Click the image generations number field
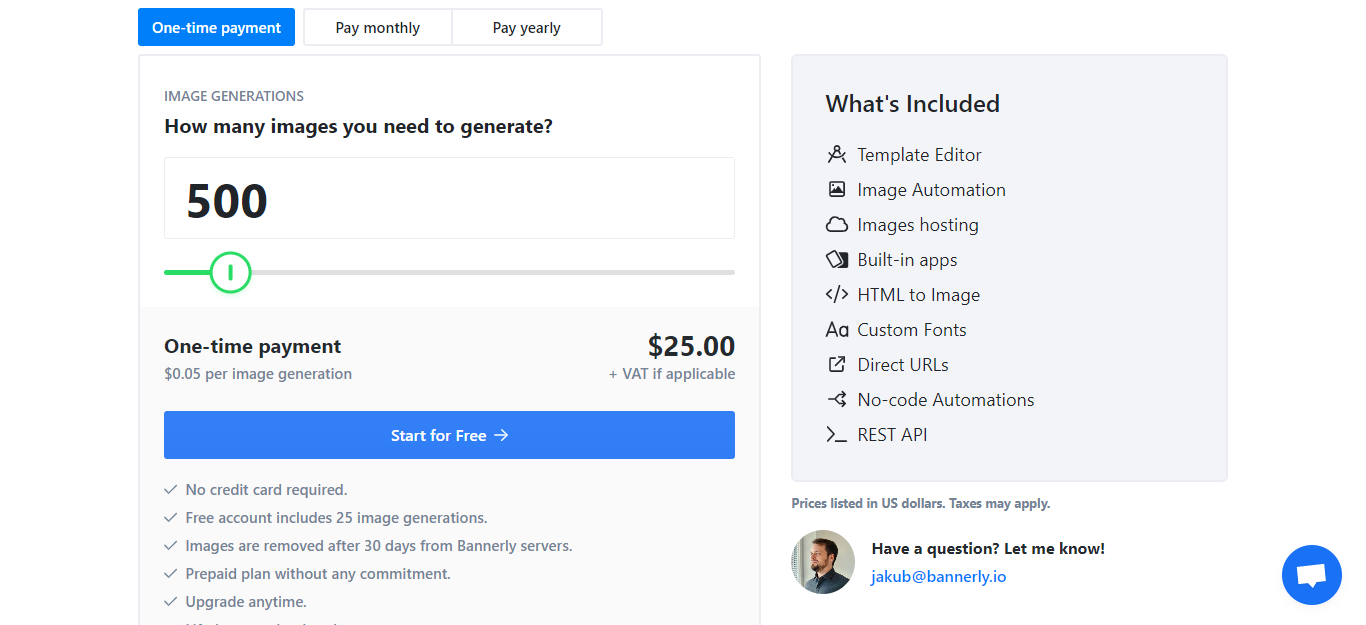 [449, 199]
